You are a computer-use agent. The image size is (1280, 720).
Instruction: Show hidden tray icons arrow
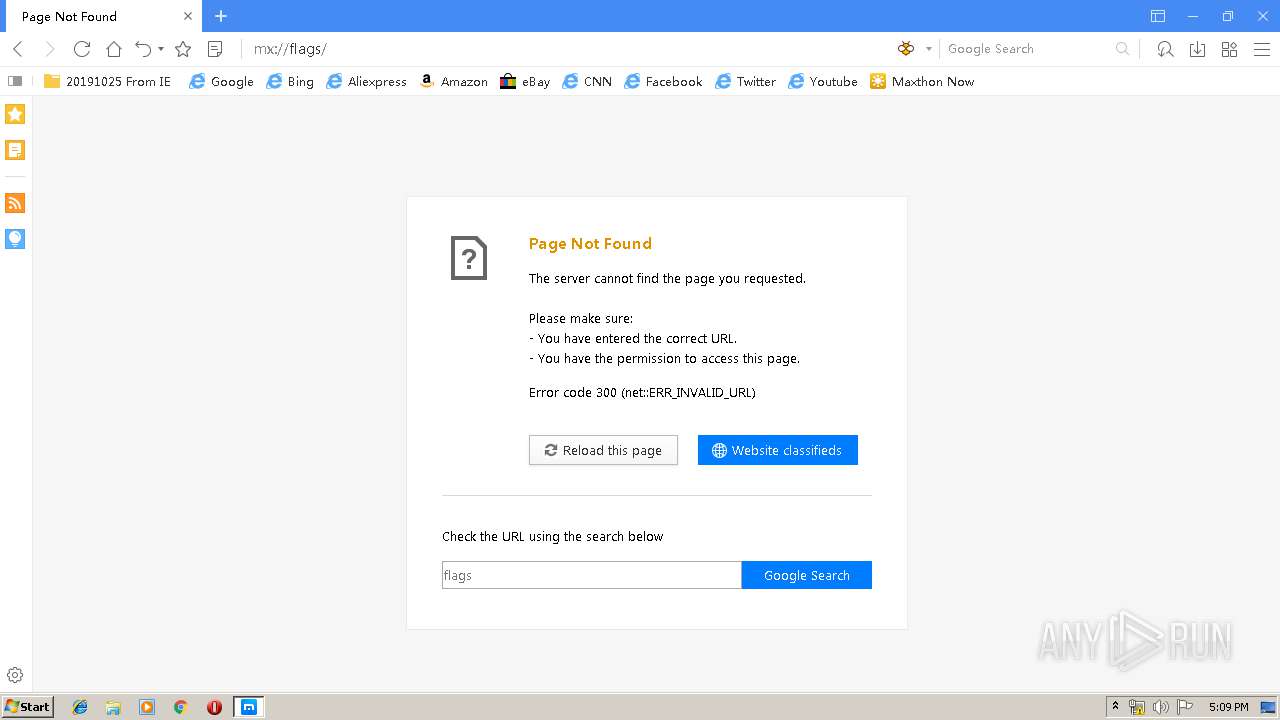click(x=1116, y=707)
